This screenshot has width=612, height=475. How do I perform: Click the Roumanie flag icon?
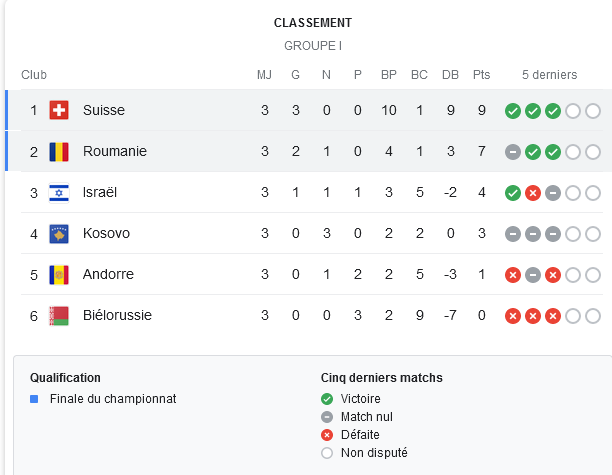(x=59, y=151)
